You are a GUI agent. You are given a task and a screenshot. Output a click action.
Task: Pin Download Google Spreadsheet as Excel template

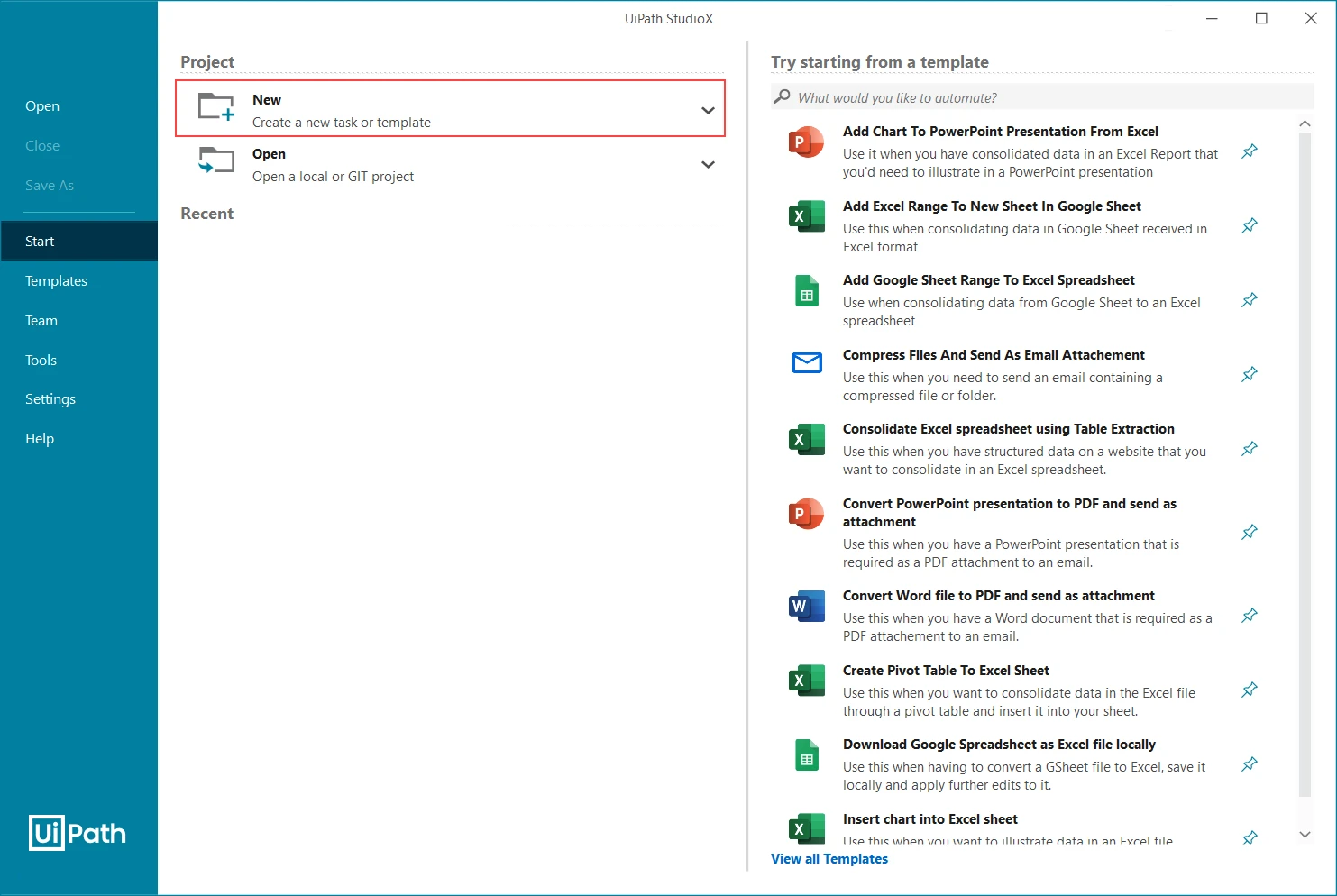(1250, 764)
